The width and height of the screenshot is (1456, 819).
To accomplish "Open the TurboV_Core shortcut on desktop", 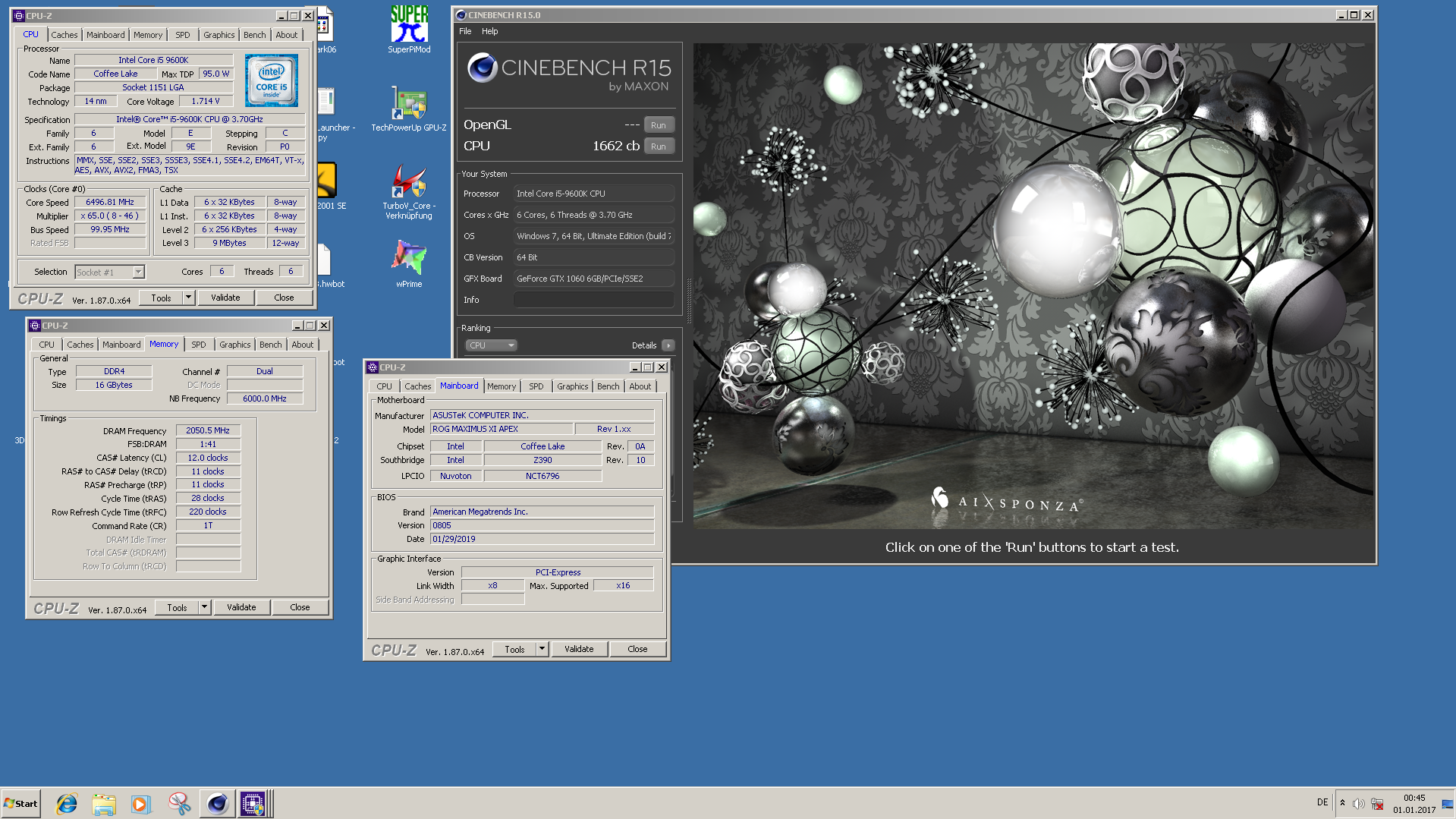I will click(409, 192).
